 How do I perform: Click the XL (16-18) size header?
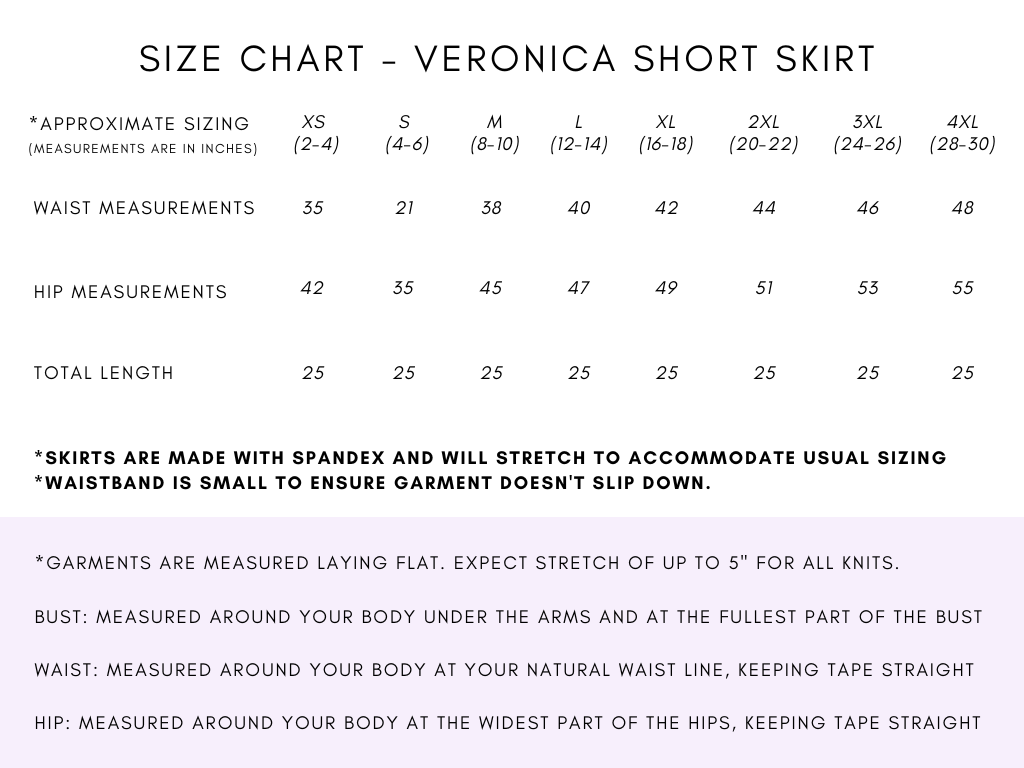point(666,133)
